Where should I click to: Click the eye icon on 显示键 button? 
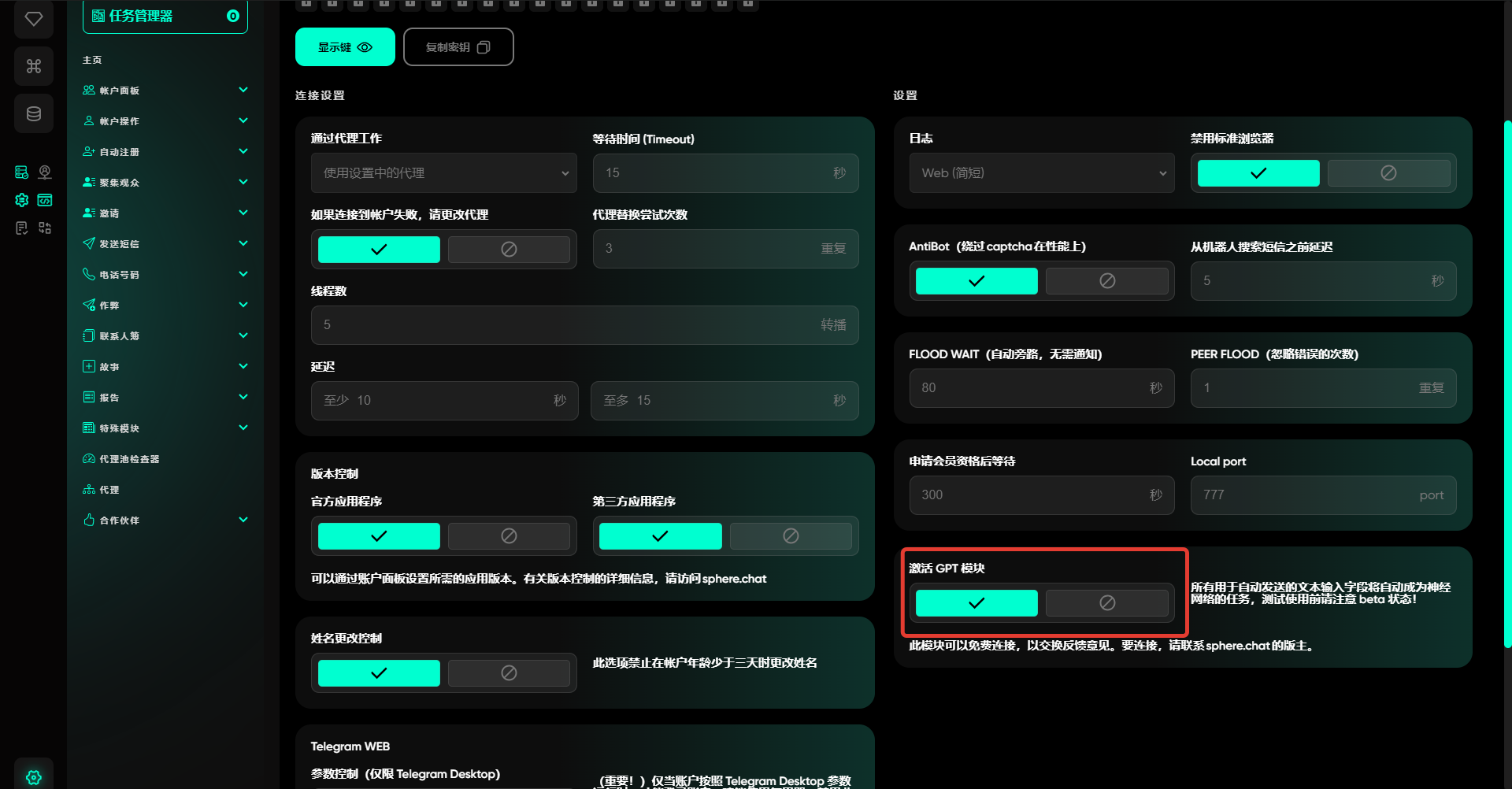[x=365, y=47]
